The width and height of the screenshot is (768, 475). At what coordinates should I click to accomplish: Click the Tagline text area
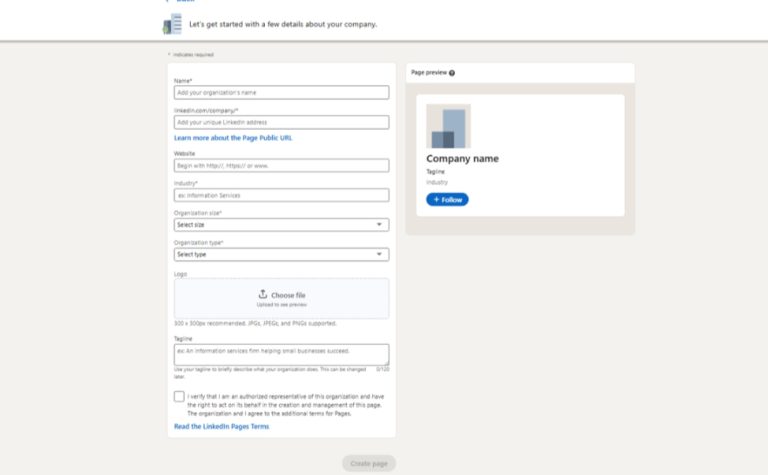point(279,354)
